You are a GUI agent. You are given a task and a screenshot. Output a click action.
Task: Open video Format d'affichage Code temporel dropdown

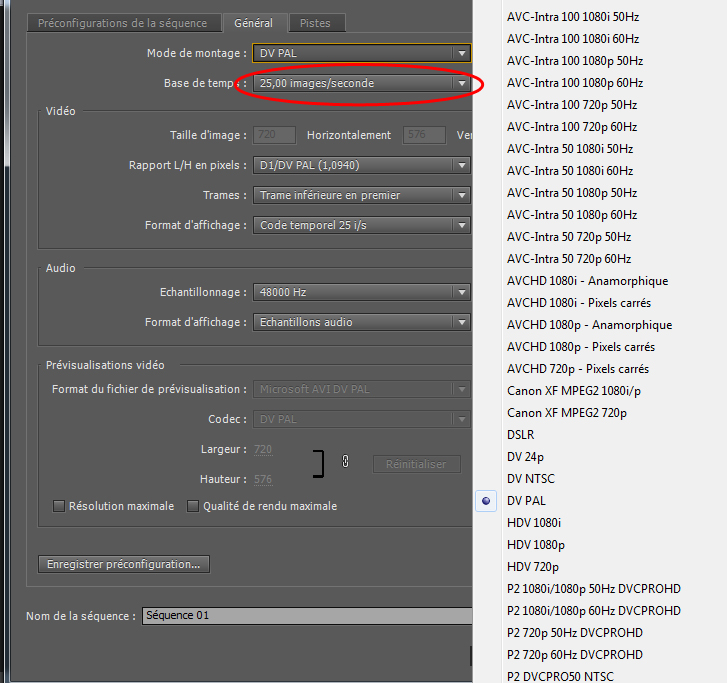(362, 225)
